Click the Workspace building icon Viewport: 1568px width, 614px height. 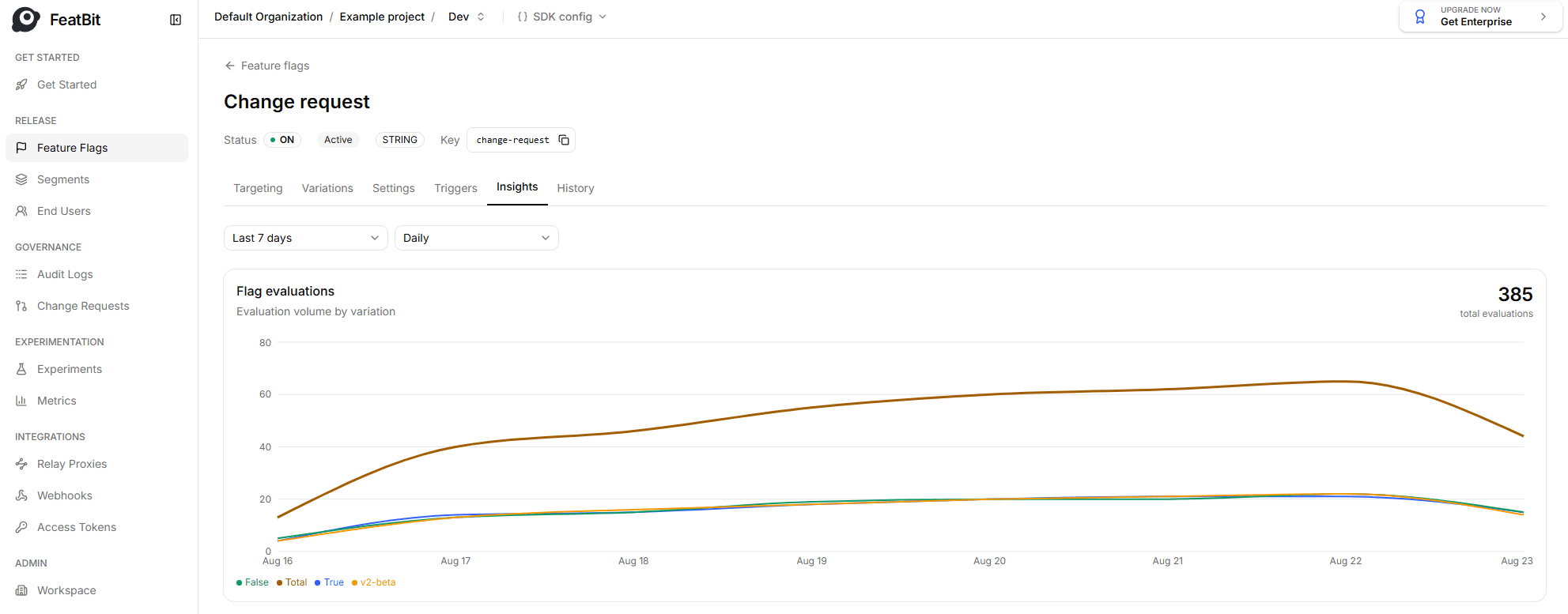21,590
